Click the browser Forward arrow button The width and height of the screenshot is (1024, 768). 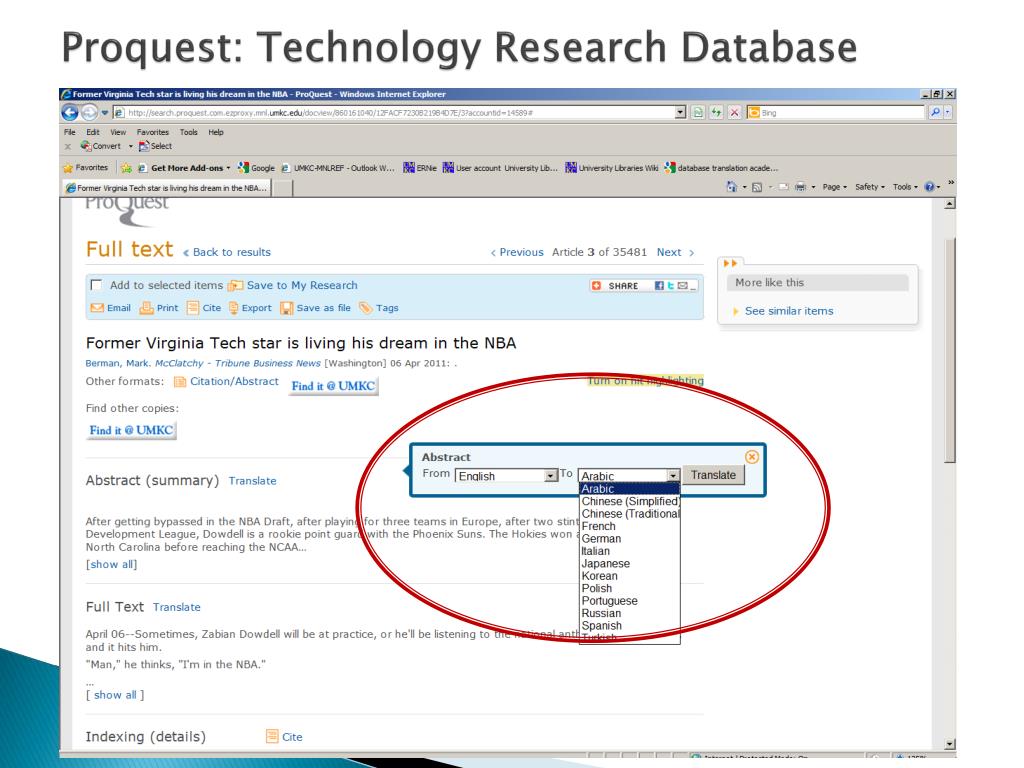89,113
